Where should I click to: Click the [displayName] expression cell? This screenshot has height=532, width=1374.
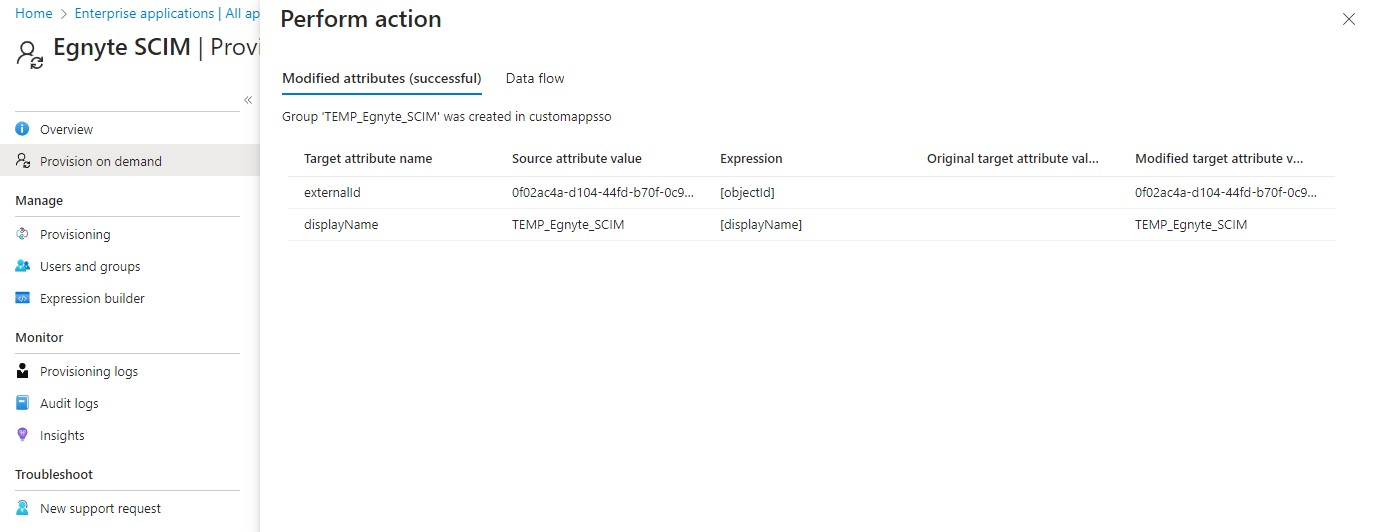[761, 224]
